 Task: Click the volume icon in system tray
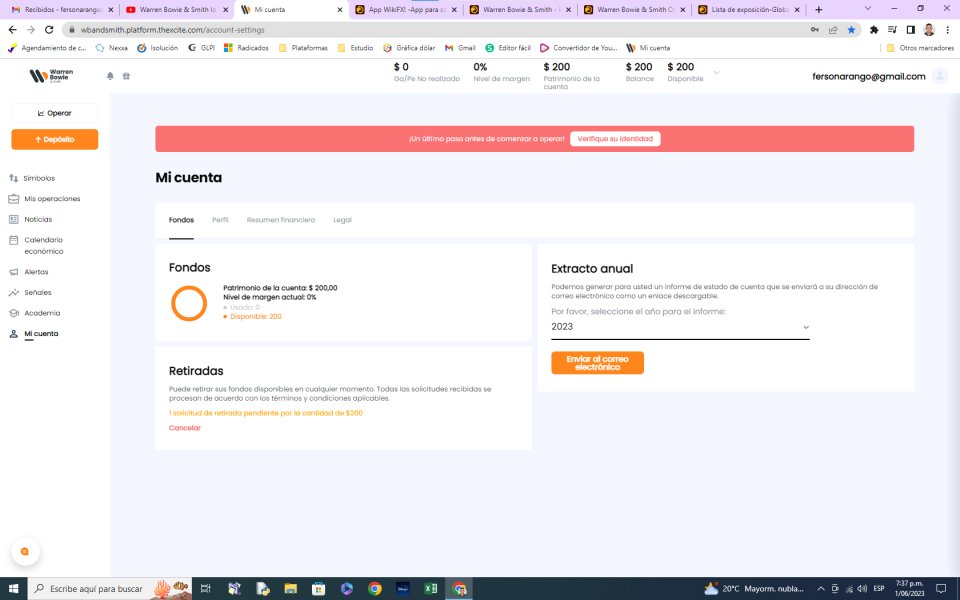862,588
